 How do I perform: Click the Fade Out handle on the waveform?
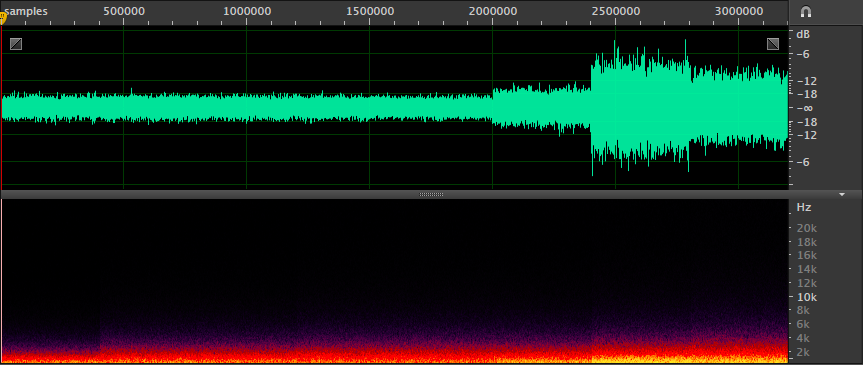[x=773, y=44]
